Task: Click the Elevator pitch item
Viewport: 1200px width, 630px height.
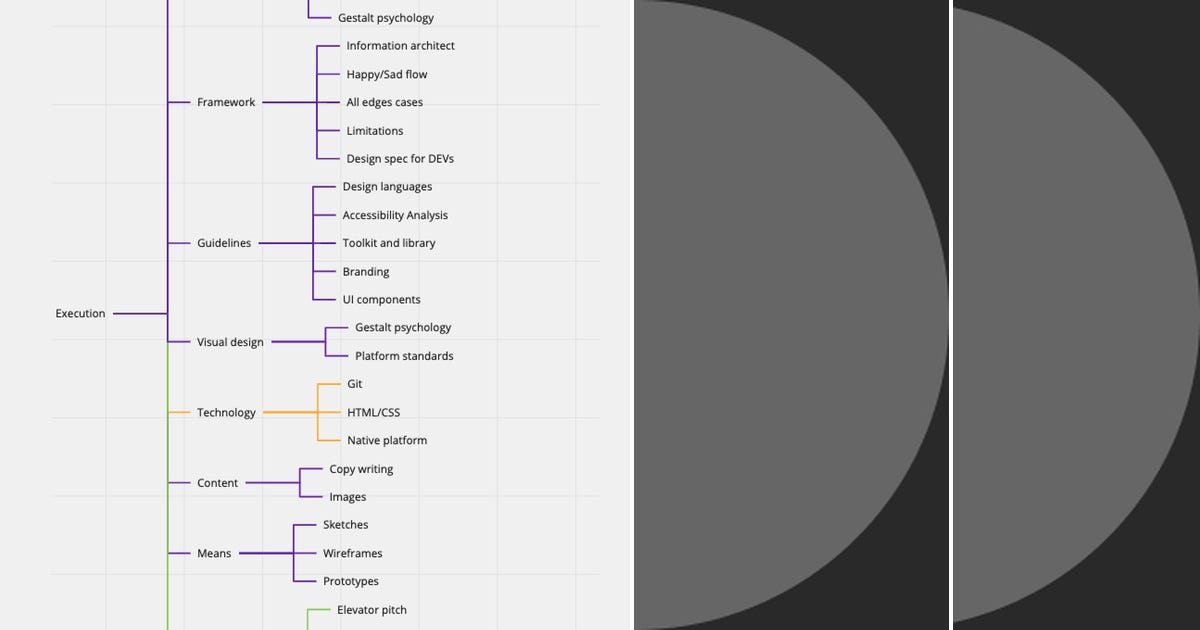Action: [x=372, y=609]
